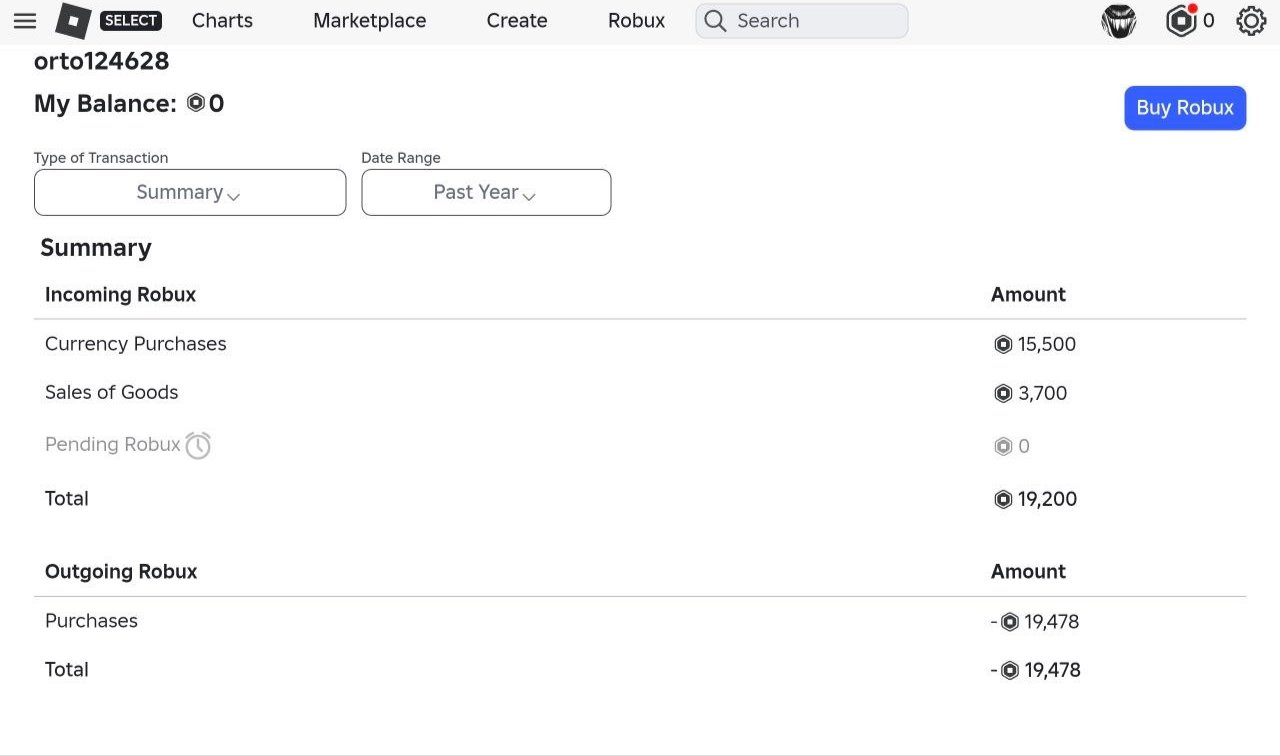Go to Charts in top navigation
The image size is (1280, 756).
pyautogui.click(x=222, y=21)
